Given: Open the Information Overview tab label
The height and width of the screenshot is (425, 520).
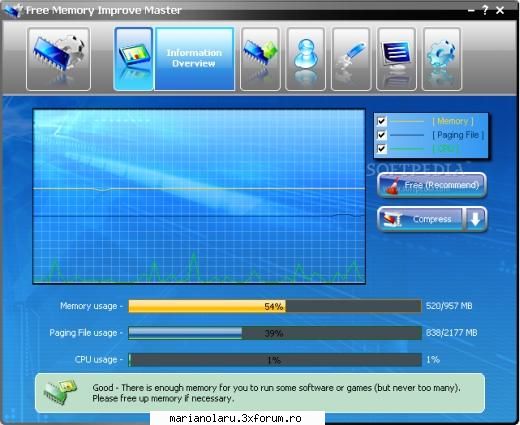Looking at the screenshot, I should click(x=195, y=59).
